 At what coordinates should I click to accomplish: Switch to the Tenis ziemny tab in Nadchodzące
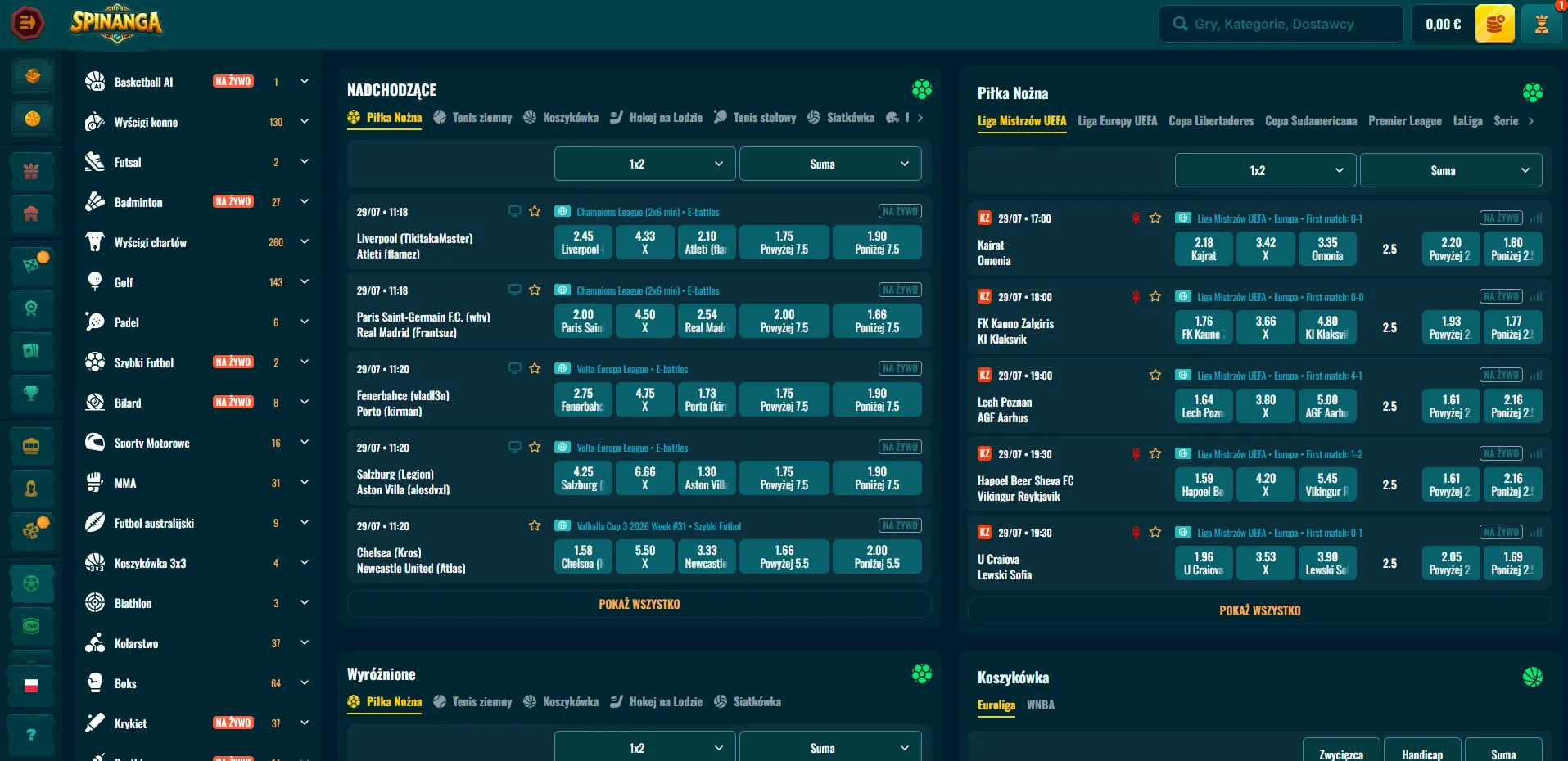[x=472, y=118]
